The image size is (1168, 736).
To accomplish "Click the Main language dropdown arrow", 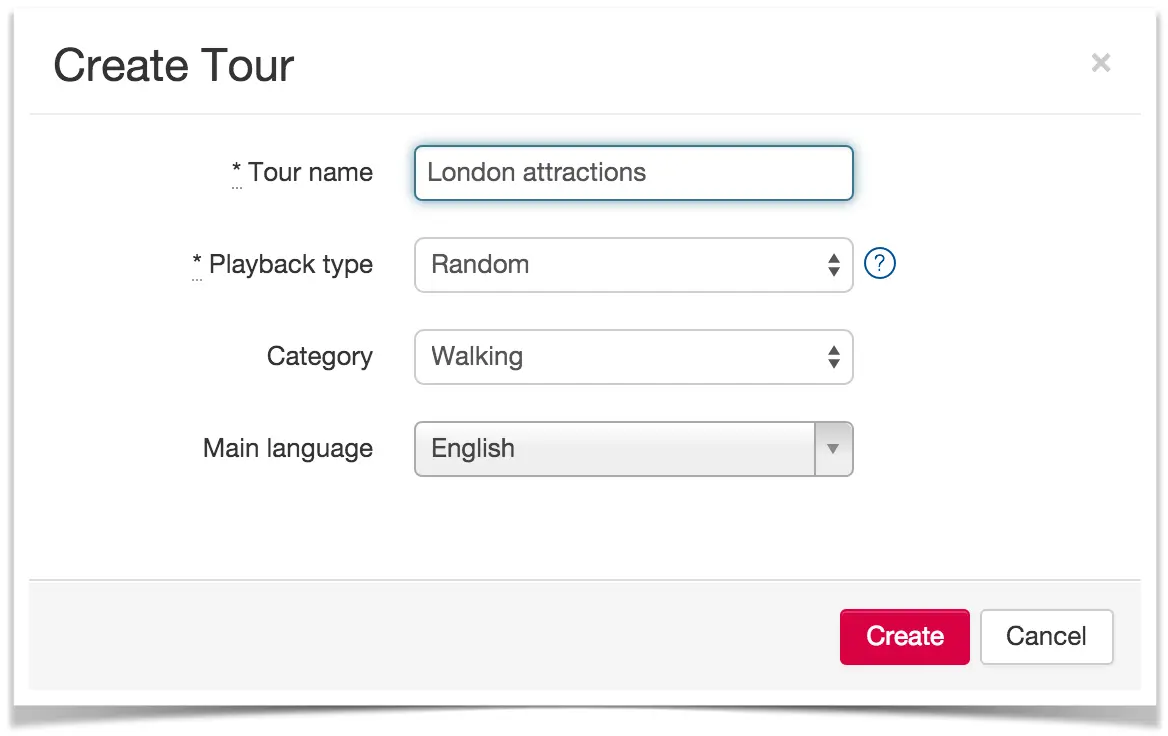I will click(834, 449).
